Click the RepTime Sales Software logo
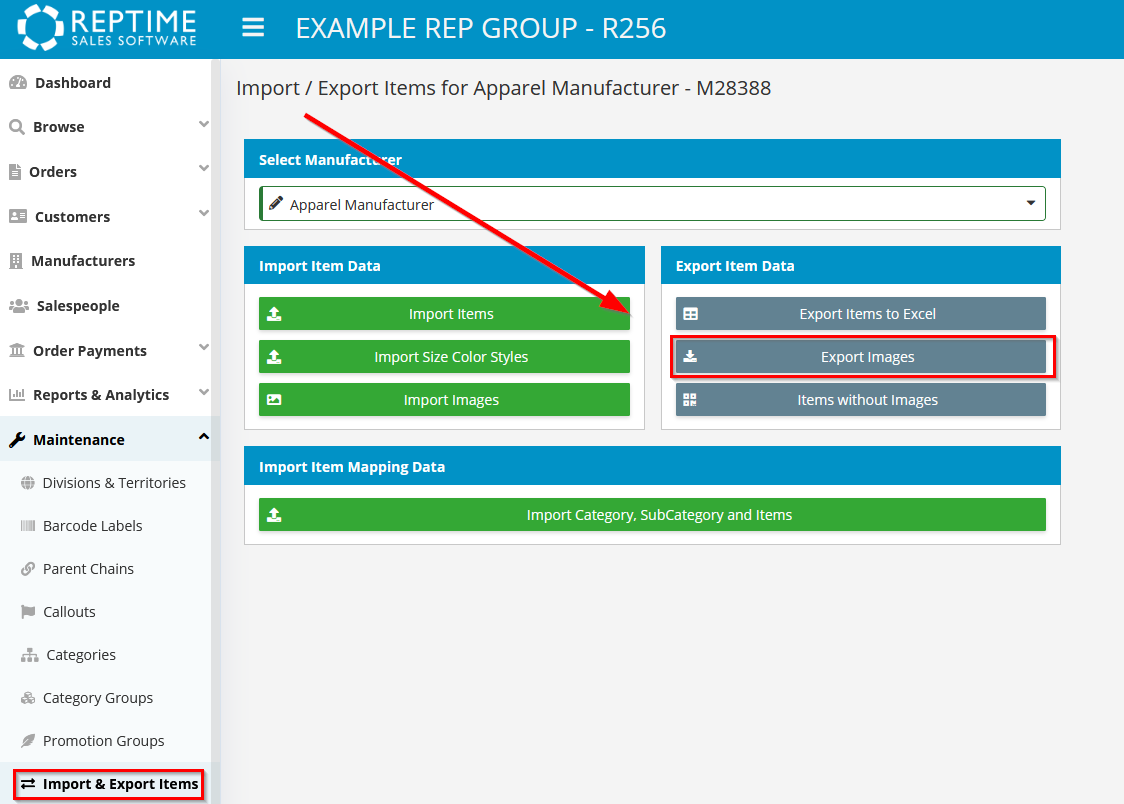The image size is (1124, 804). 107,28
